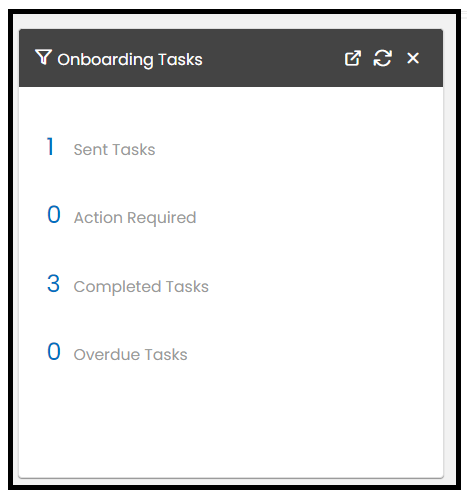Open the Onboarding Tasks filter funnel
Image resolution: width=467 pixels, height=503 pixels.
43,57
